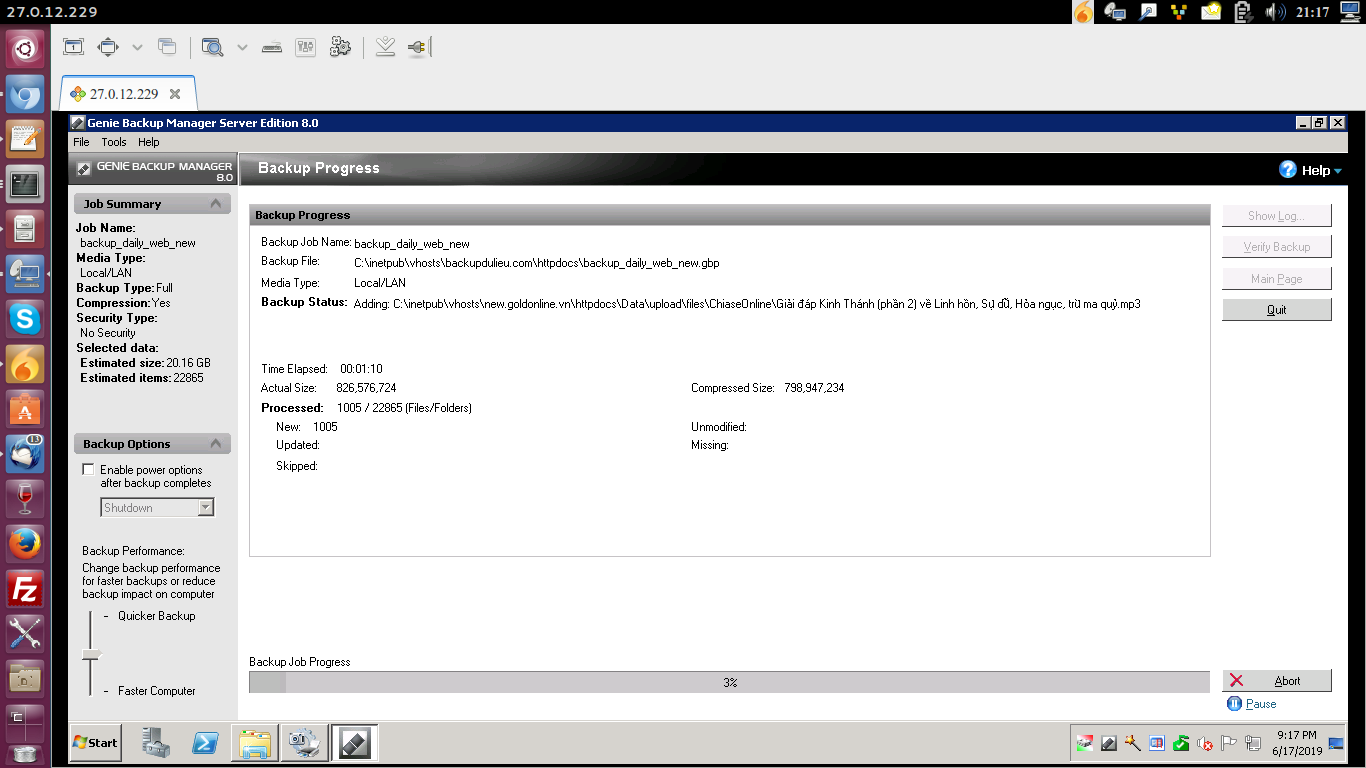This screenshot has height=768, width=1366.
Task: Collapse the Backup Options panel
Action: tap(217, 444)
